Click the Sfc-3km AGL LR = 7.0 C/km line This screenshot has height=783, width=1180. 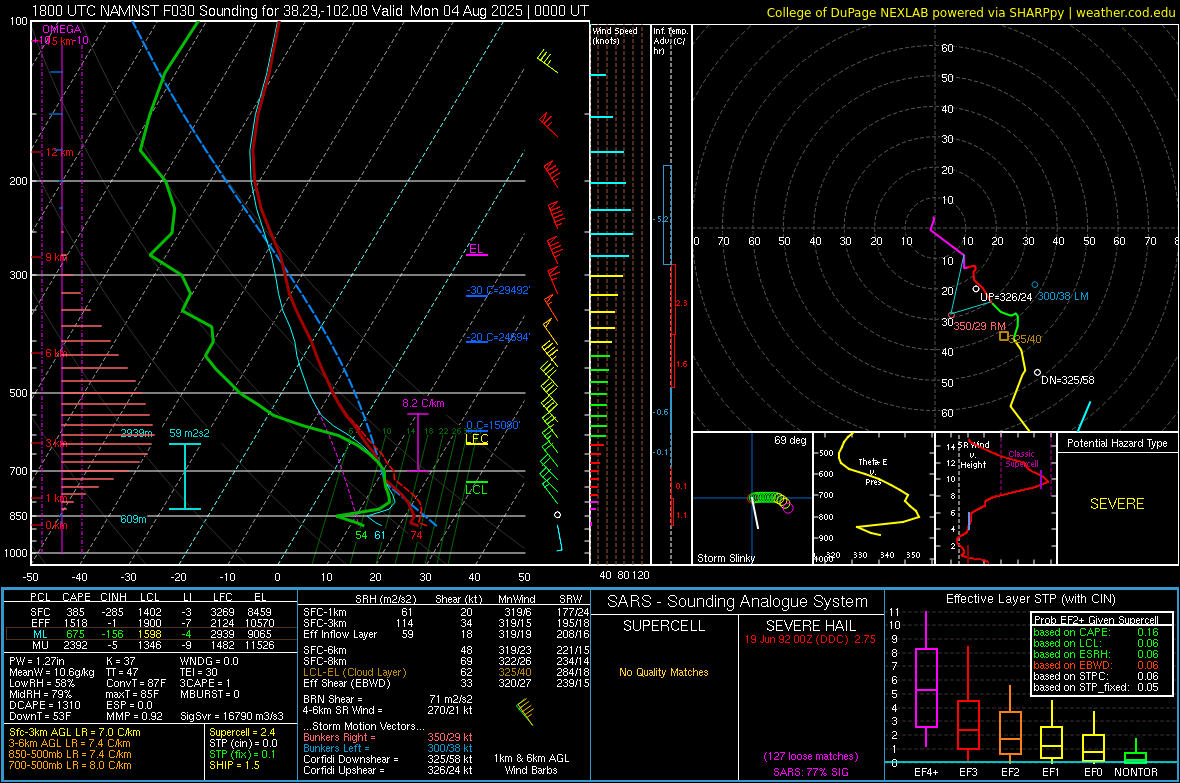75,733
